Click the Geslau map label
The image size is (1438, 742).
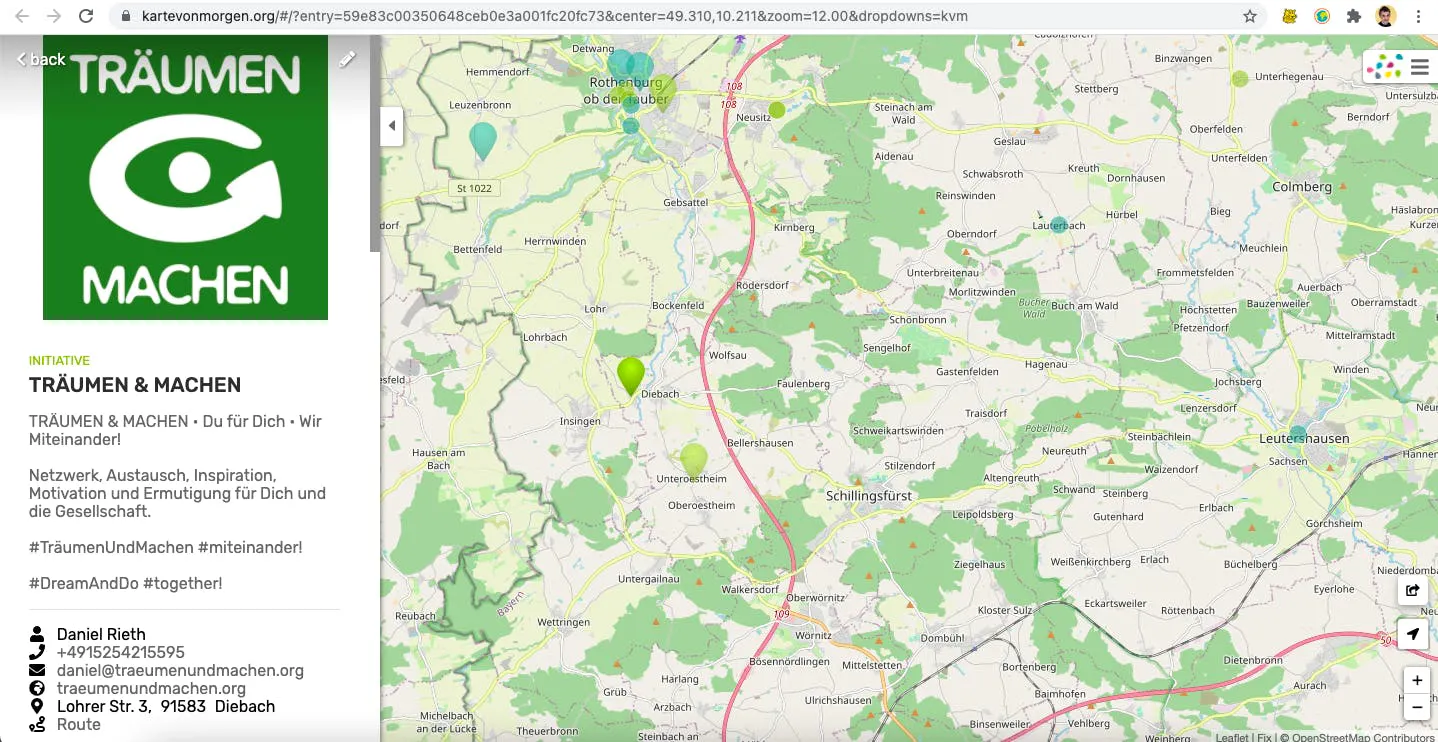click(1010, 142)
